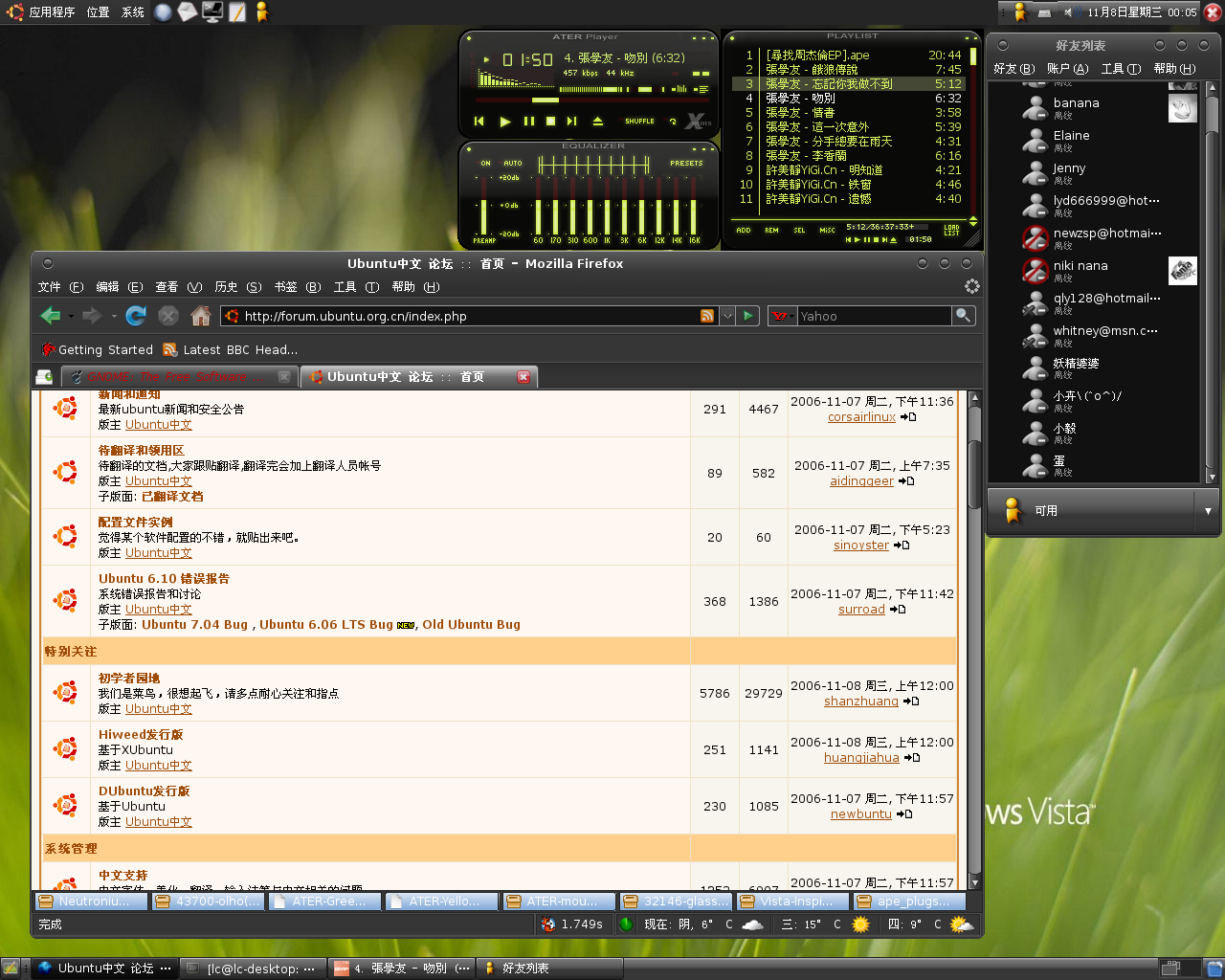Open playlist SEL menu
The image size is (1225, 980).
[799, 231]
